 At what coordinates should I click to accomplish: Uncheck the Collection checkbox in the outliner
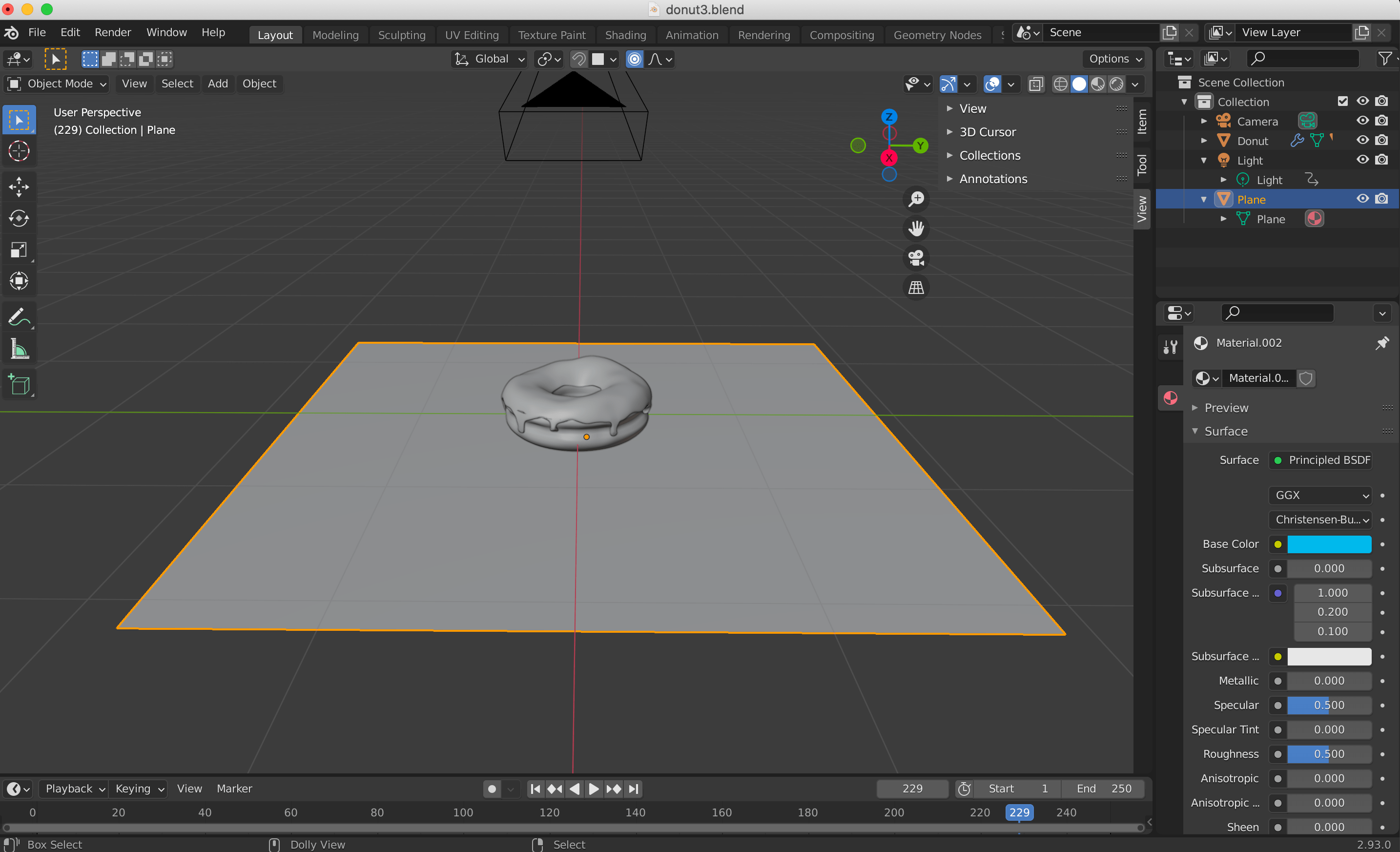(1342, 101)
